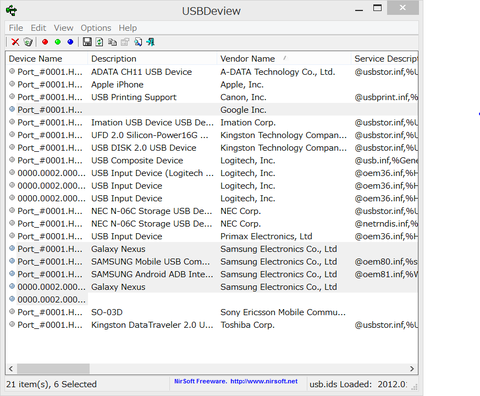Click the @oem81.inf service description cell
Image resolution: width=480 pixels, height=396 pixels.
pos(386,275)
